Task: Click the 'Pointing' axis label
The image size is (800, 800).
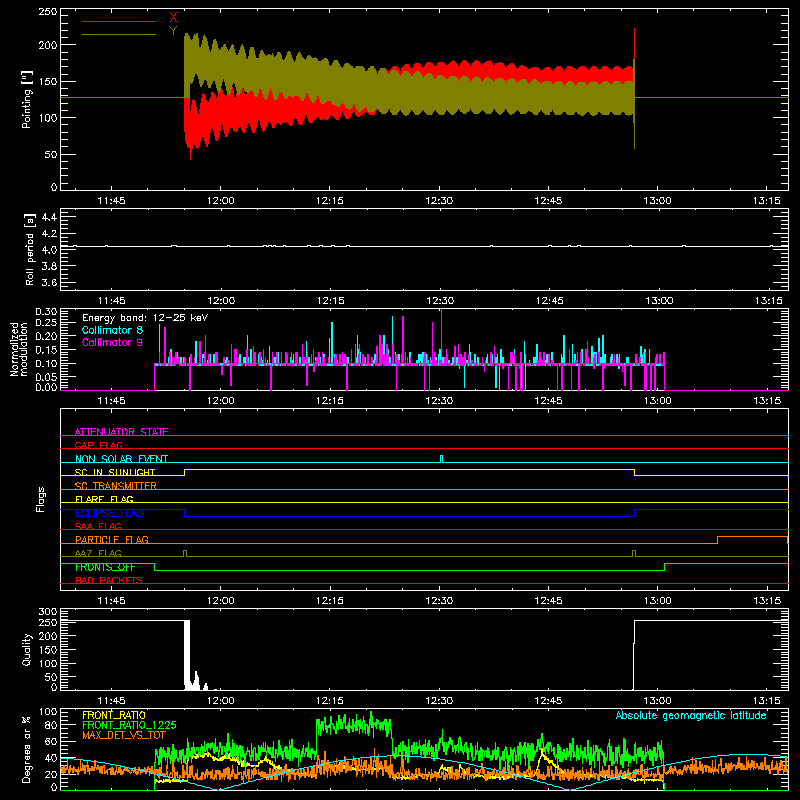Action: (27, 99)
